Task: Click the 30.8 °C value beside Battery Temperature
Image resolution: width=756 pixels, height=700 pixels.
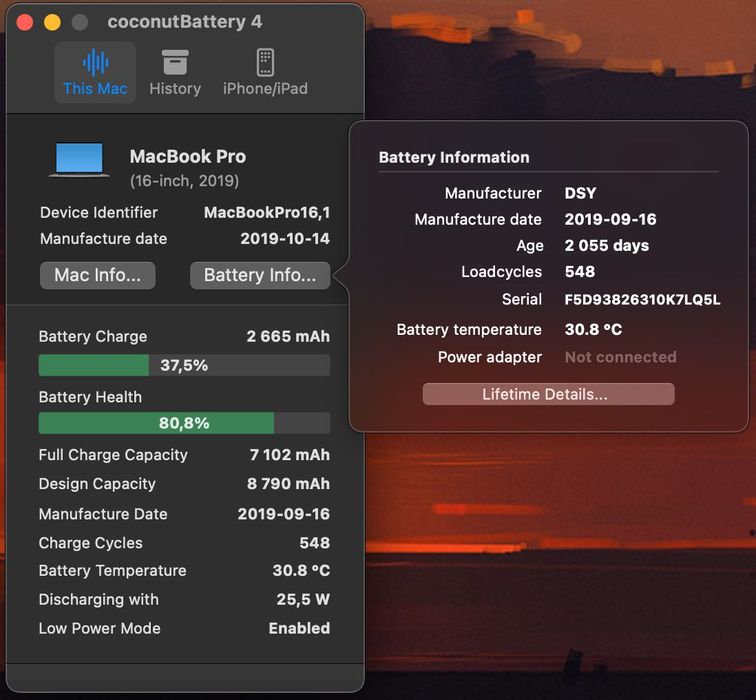Action: point(301,570)
